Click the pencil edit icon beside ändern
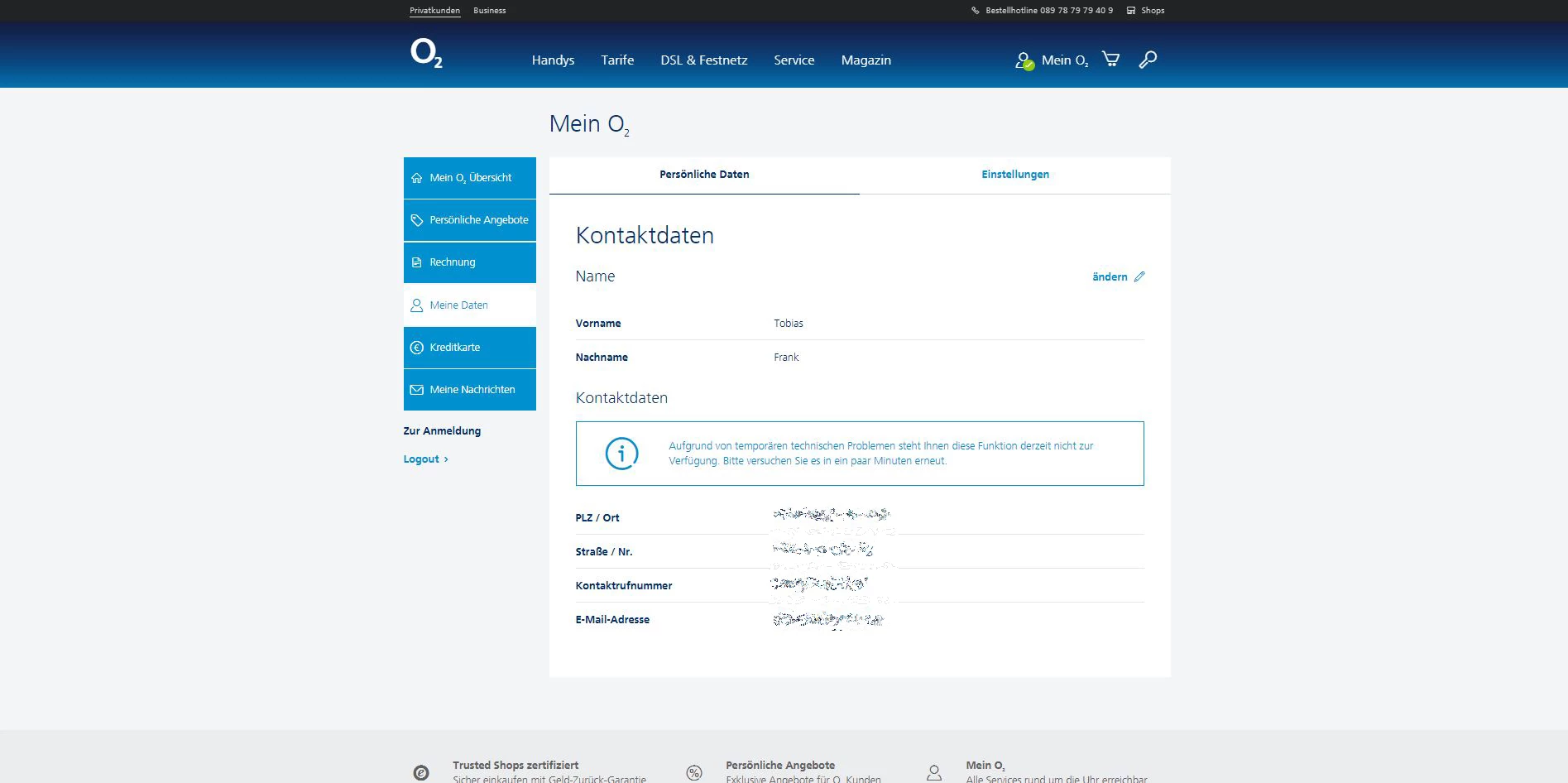Screen dimensions: 1568x783 1139,276
